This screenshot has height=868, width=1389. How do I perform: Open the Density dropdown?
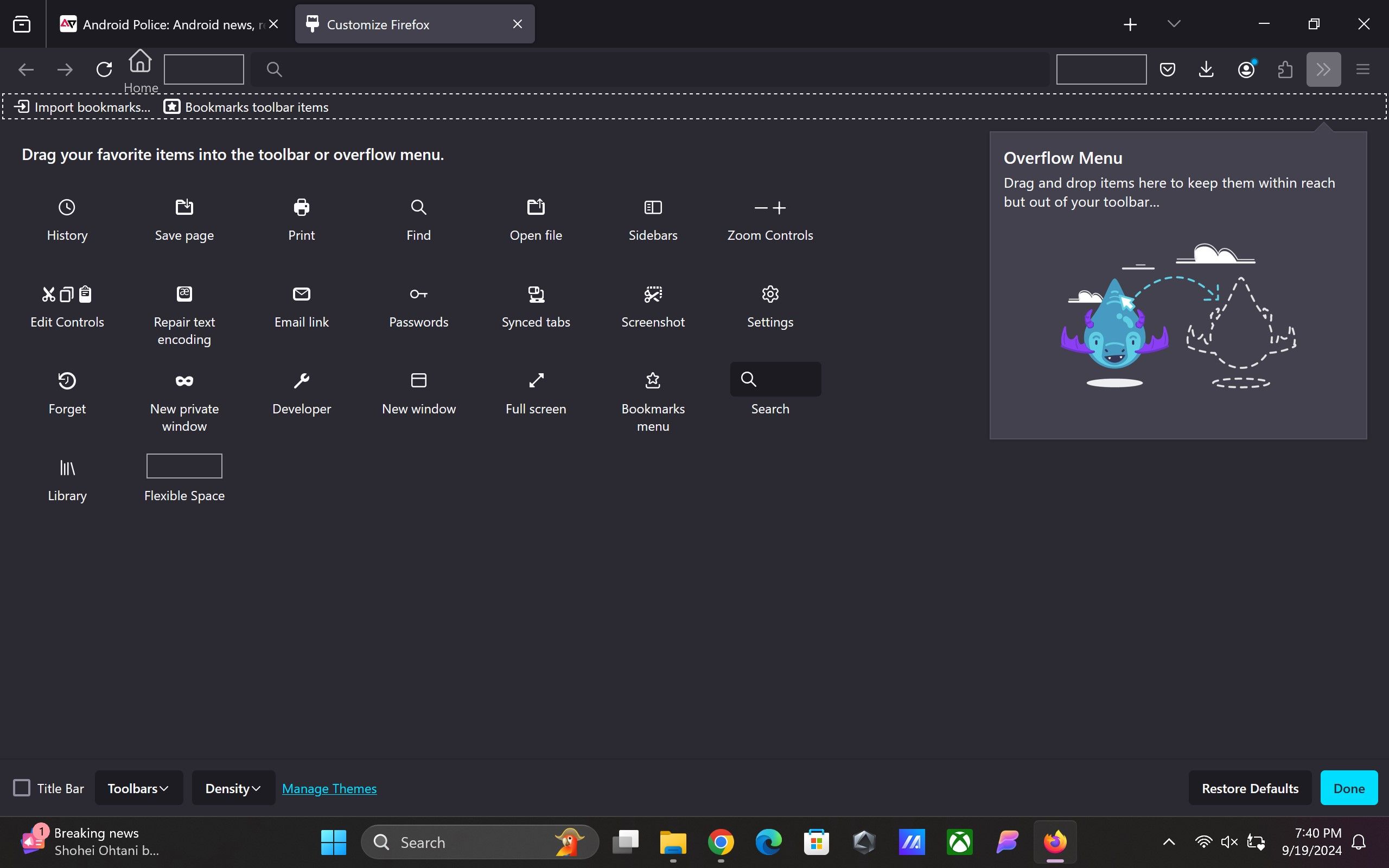pos(232,788)
